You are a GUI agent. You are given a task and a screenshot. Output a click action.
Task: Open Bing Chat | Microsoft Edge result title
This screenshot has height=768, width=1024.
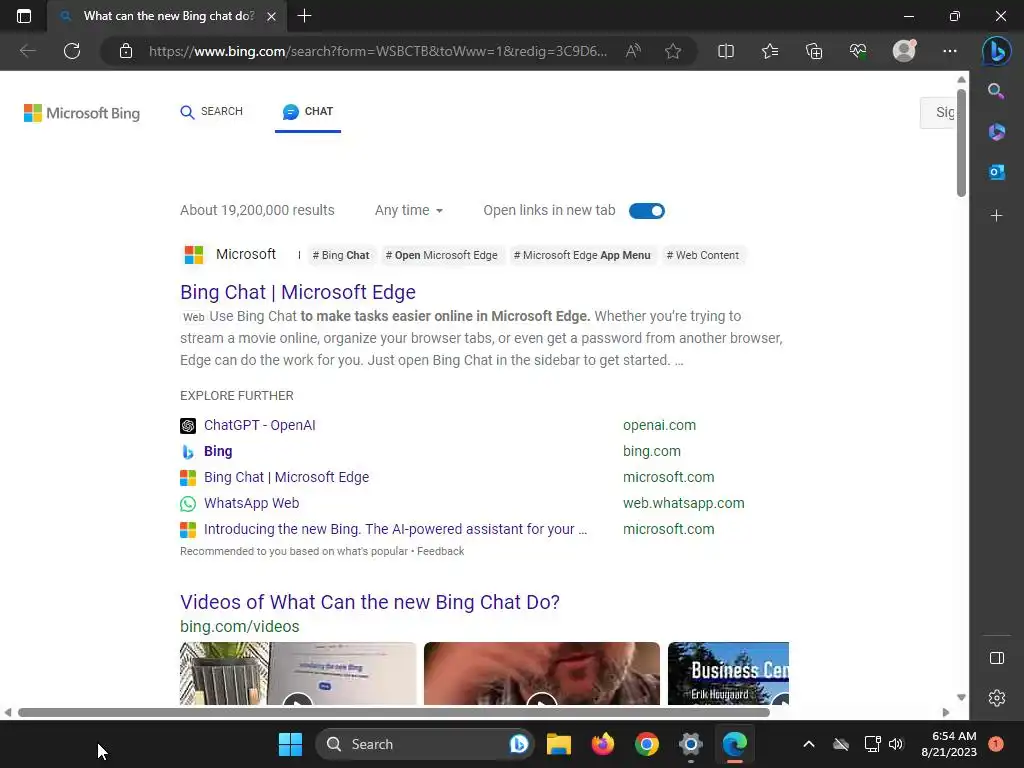[x=298, y=292]
